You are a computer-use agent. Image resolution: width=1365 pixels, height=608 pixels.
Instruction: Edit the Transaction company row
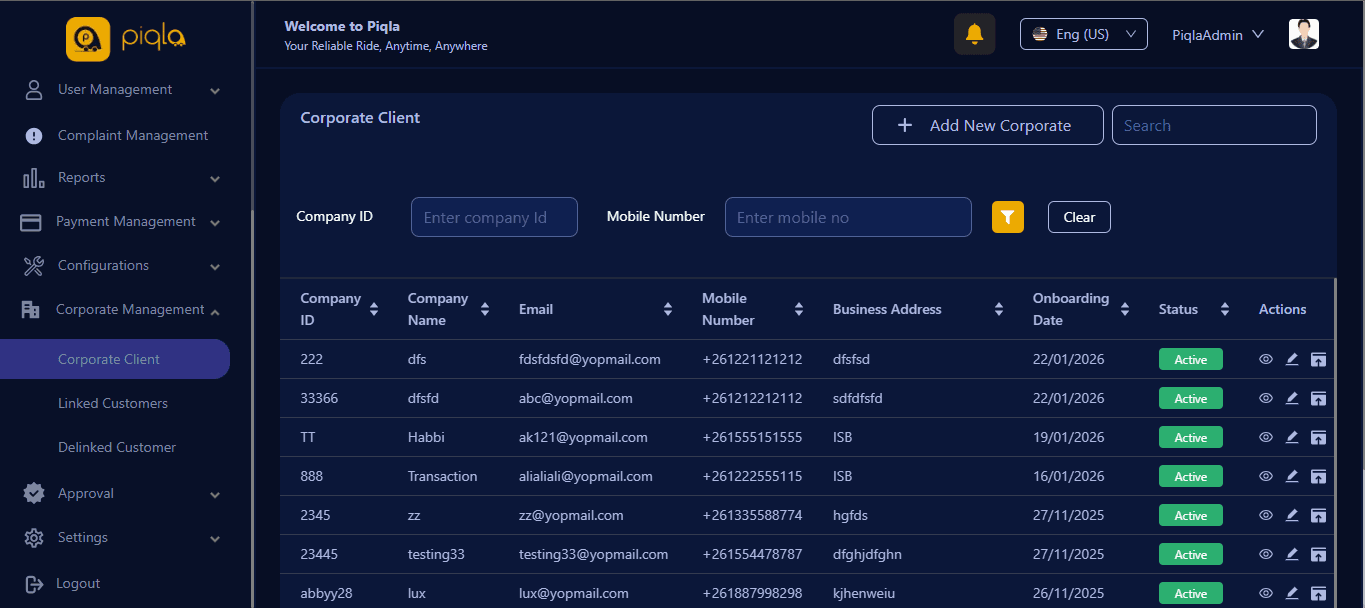coord(1292,476)
